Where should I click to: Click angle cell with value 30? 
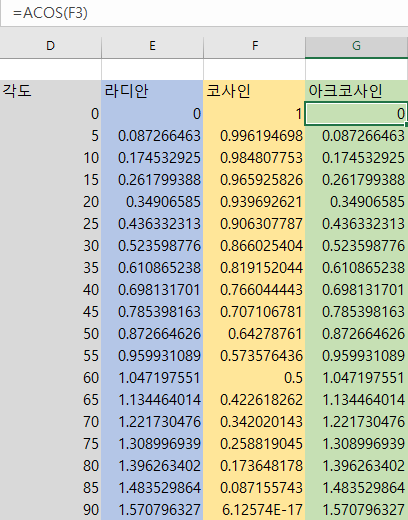[x=51, y=246]
